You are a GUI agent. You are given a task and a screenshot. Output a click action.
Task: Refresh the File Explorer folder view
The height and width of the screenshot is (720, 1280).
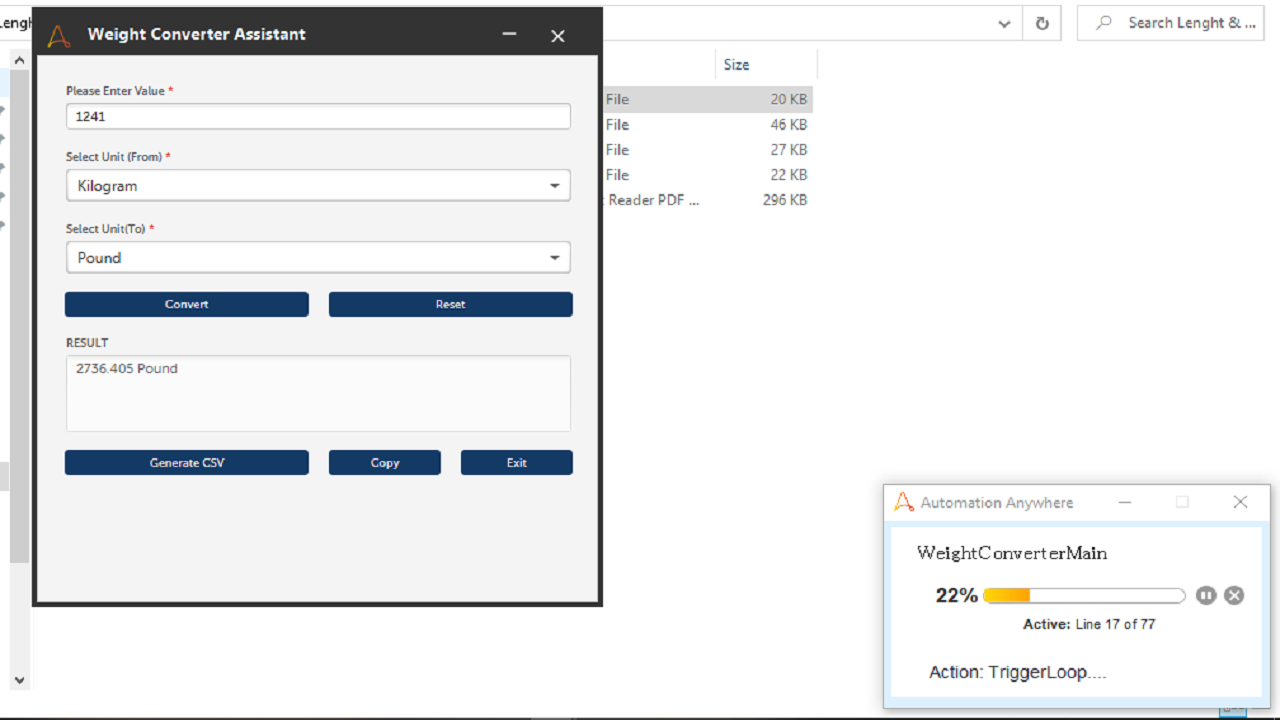(x=1042, y=23)
